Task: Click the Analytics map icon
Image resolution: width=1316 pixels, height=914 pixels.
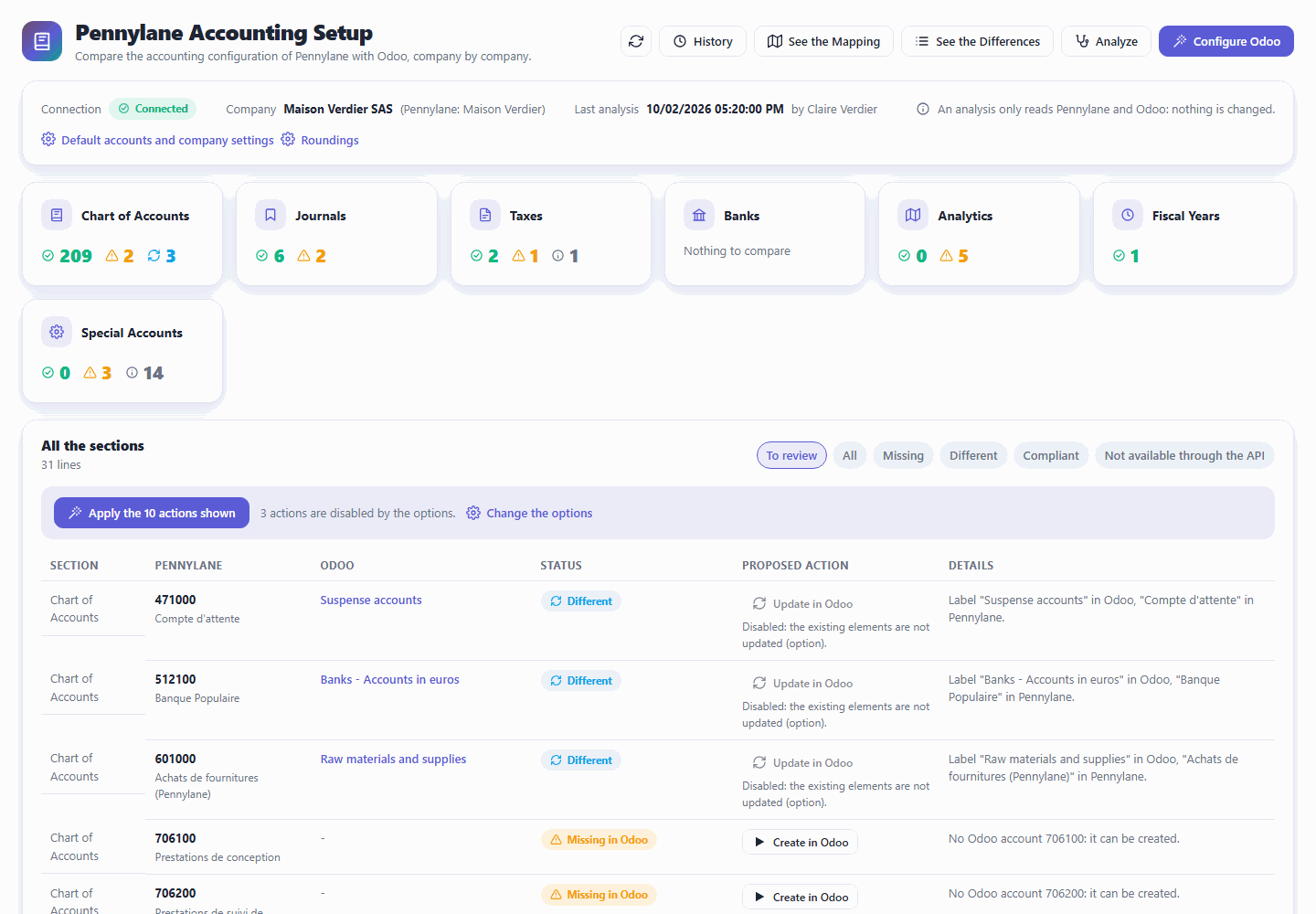Action: pyautogui.click(x=913, y=215)
